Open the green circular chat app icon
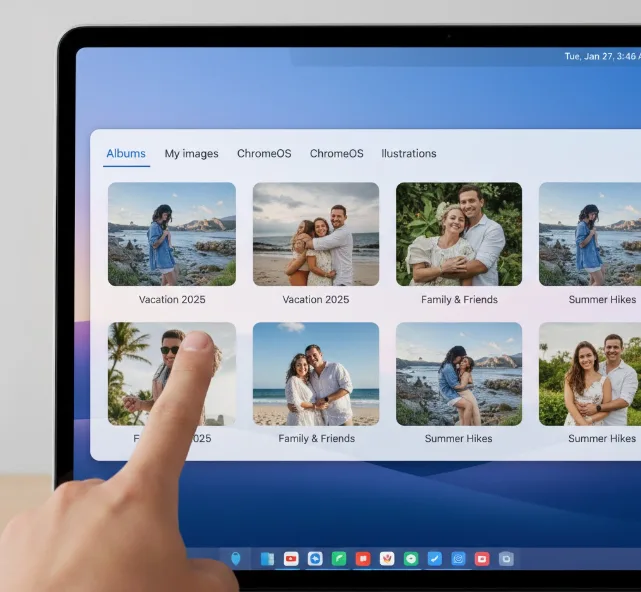This screenshot has width=641, height=592. [411, 559]
